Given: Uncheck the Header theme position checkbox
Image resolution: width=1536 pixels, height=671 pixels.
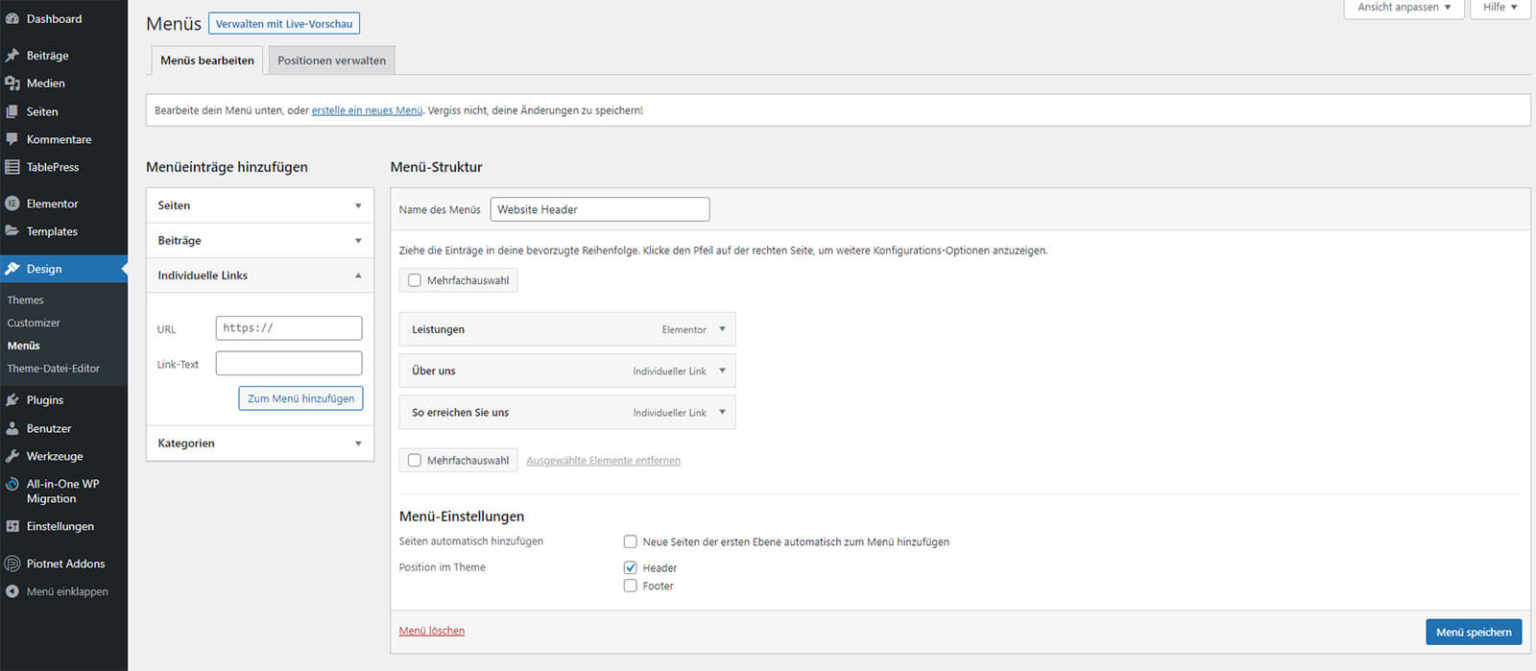Looking at the screenshot, I should [630, 567].
